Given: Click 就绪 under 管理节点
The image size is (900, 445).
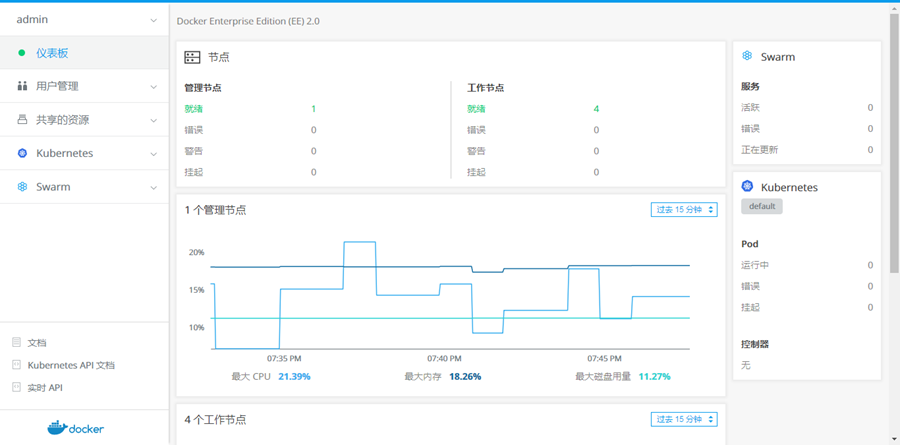Looking at the screenshot, I should pos(193,109).
